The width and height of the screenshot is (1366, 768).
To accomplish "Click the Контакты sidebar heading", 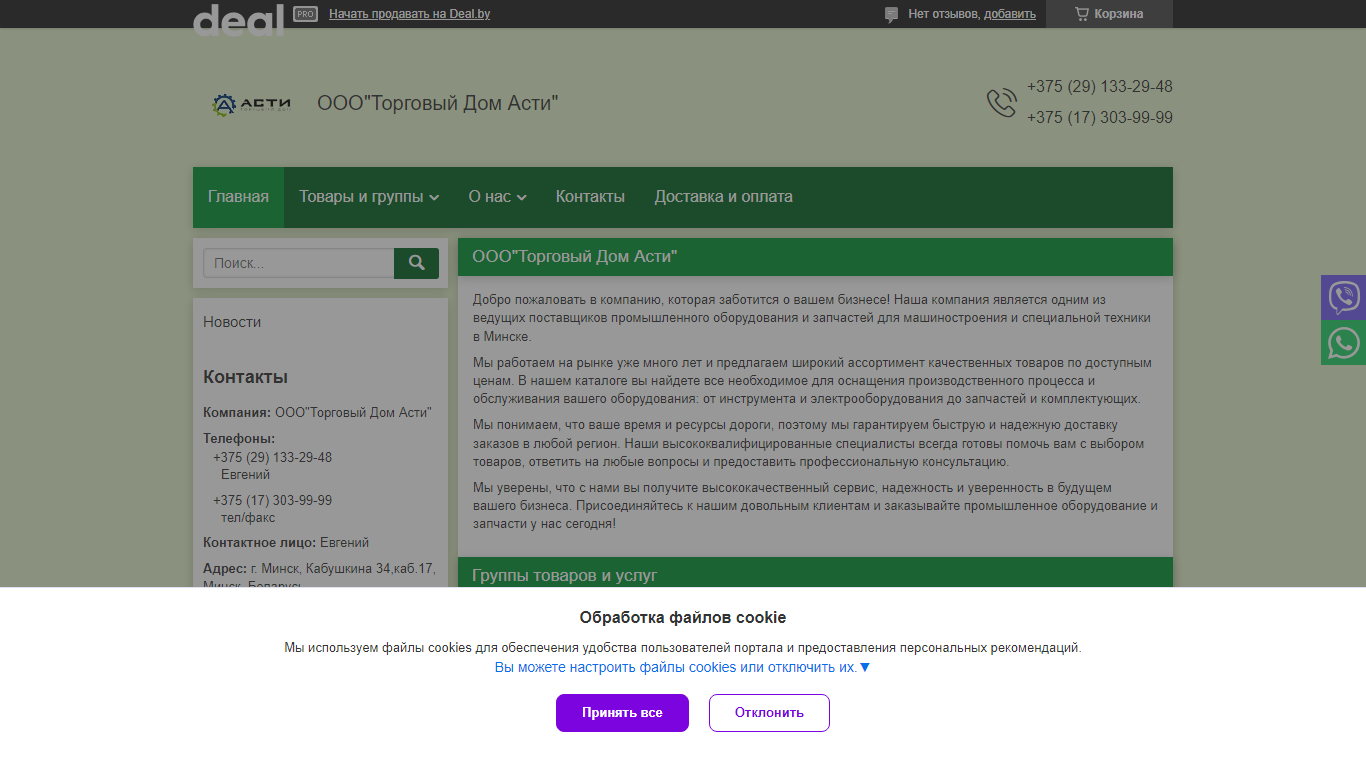I will coord(245,377).
